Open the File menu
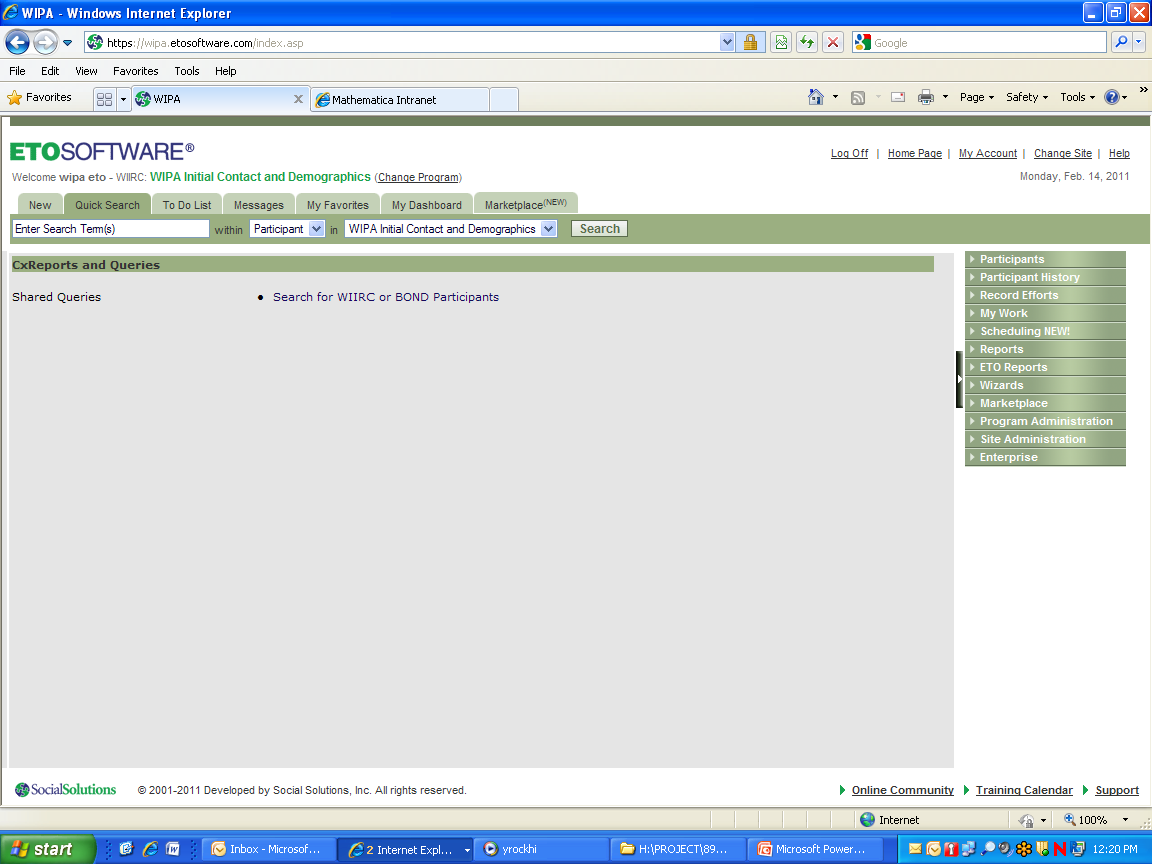Viewport: 1152px width, 864px height. click(17, 71)
